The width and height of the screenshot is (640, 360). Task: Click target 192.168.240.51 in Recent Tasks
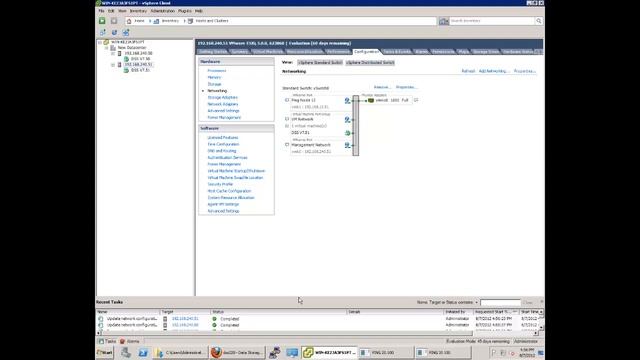[x=185, y=319]
